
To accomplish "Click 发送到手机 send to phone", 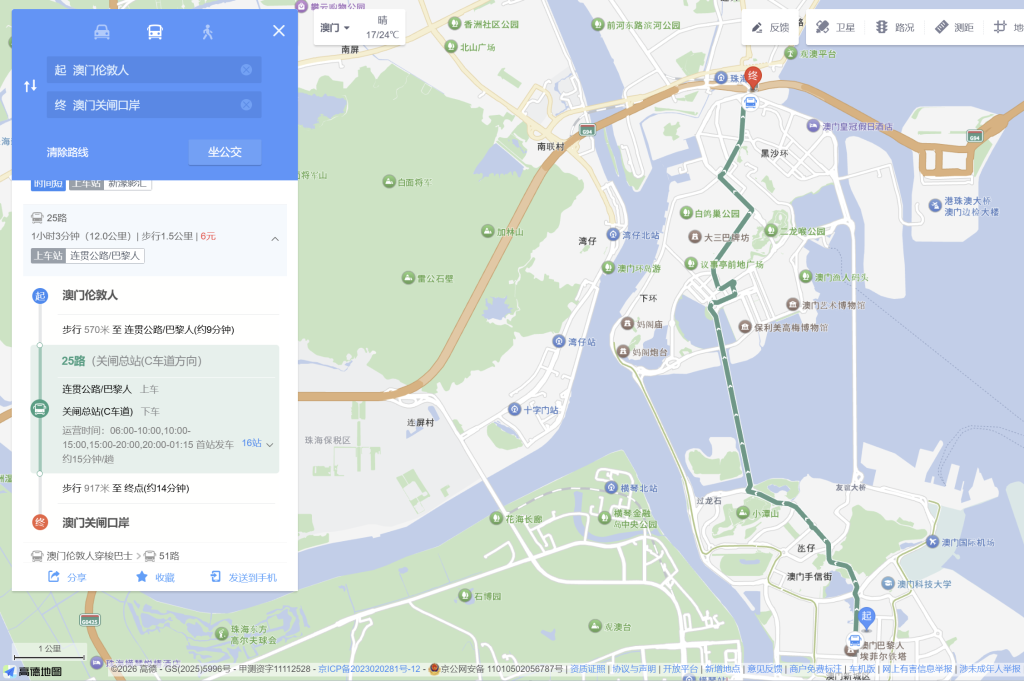I will tap(244, 577).
